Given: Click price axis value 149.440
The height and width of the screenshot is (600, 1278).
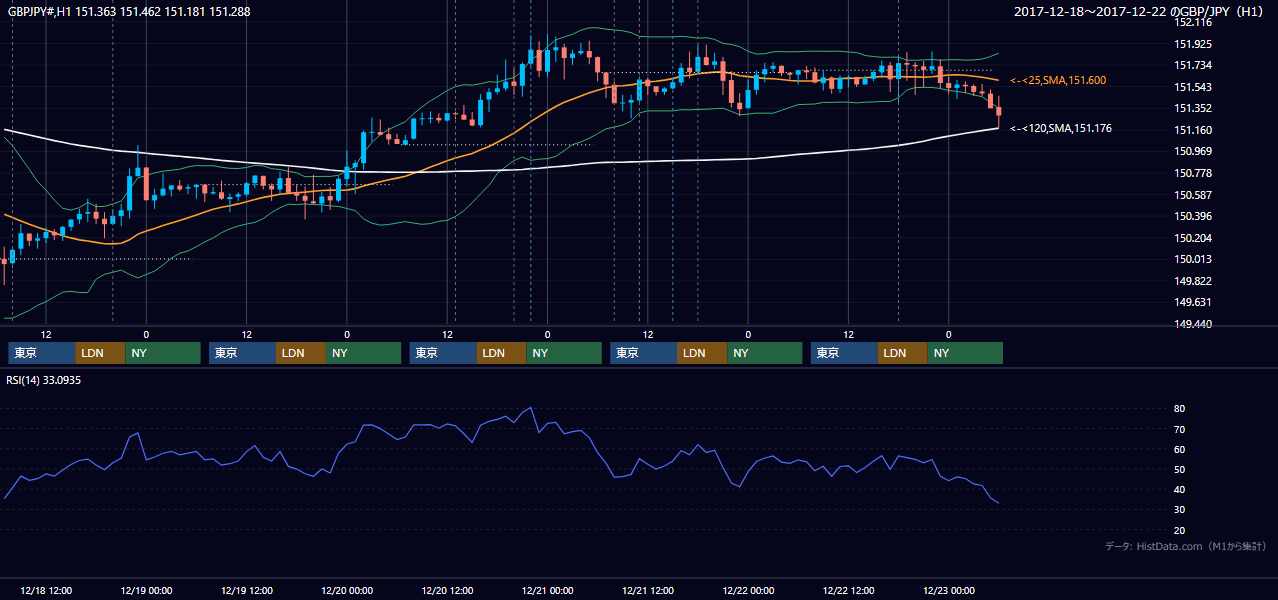Looking at the screenshot, I should (x=1192, y=324).
